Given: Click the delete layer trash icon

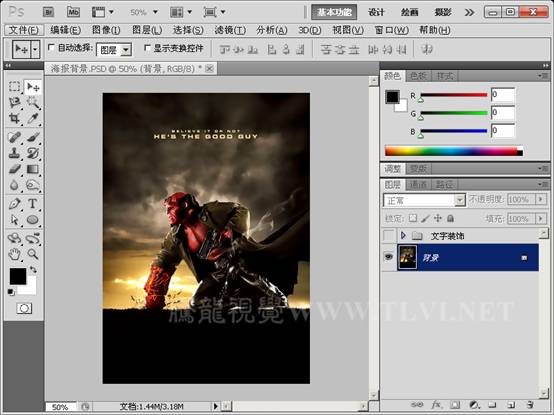Looking at the screenshot, I should (529, 404).
